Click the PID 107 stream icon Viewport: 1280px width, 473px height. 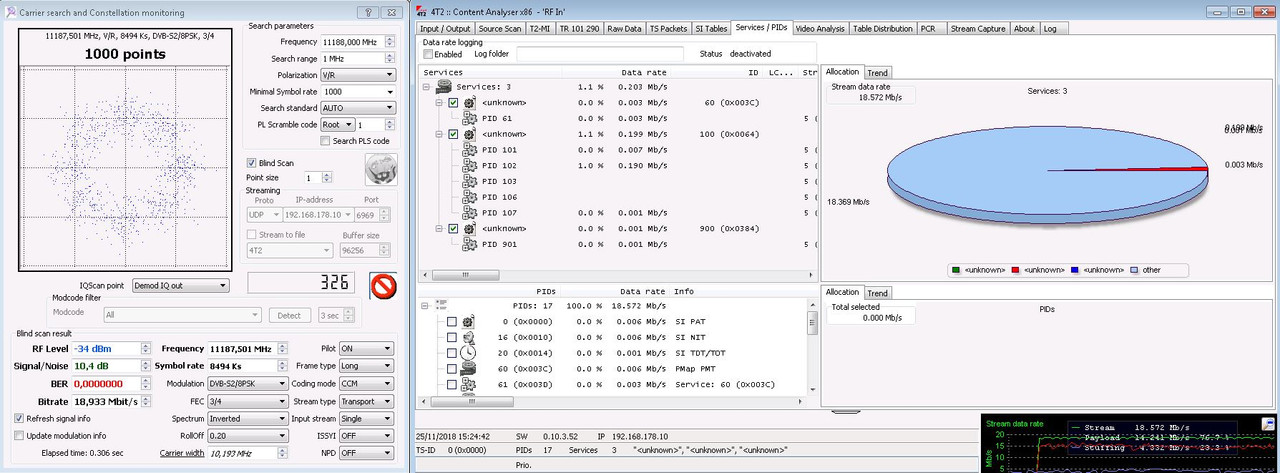click(x=469, y=213)
